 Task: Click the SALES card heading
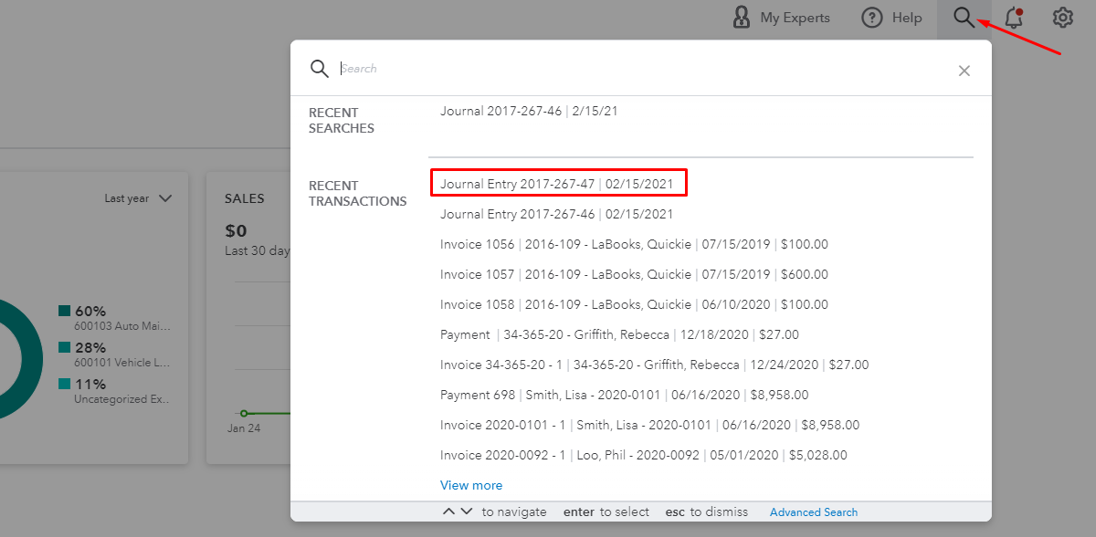click(244, 199)
